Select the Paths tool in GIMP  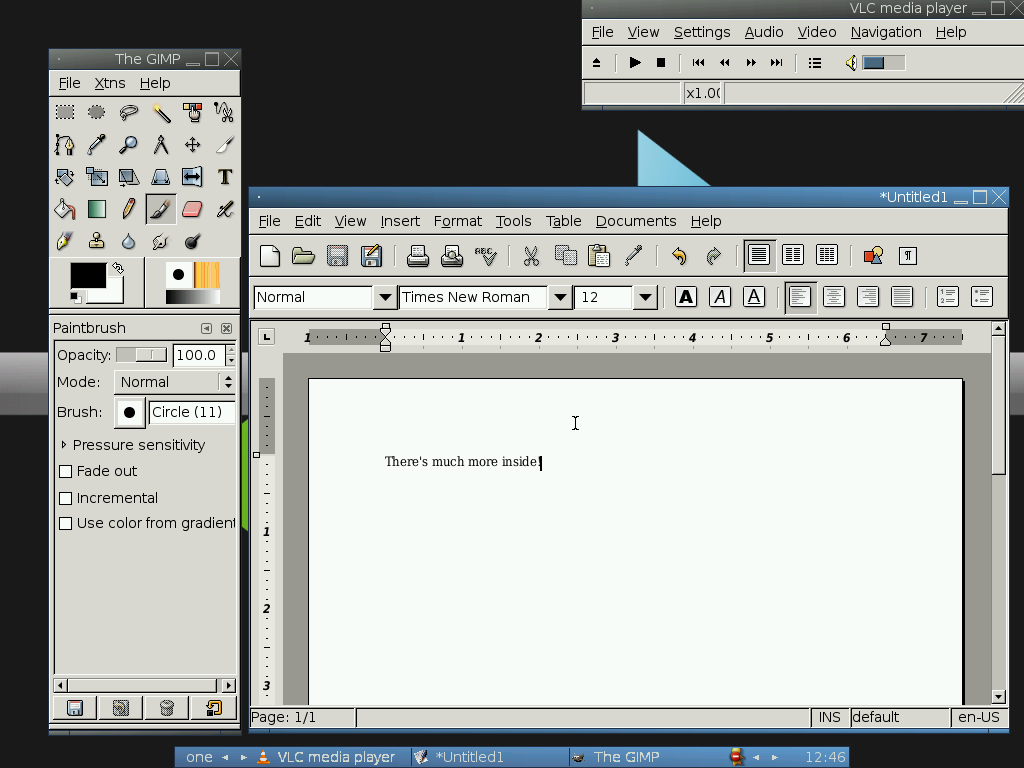click(x=65, y=144)
